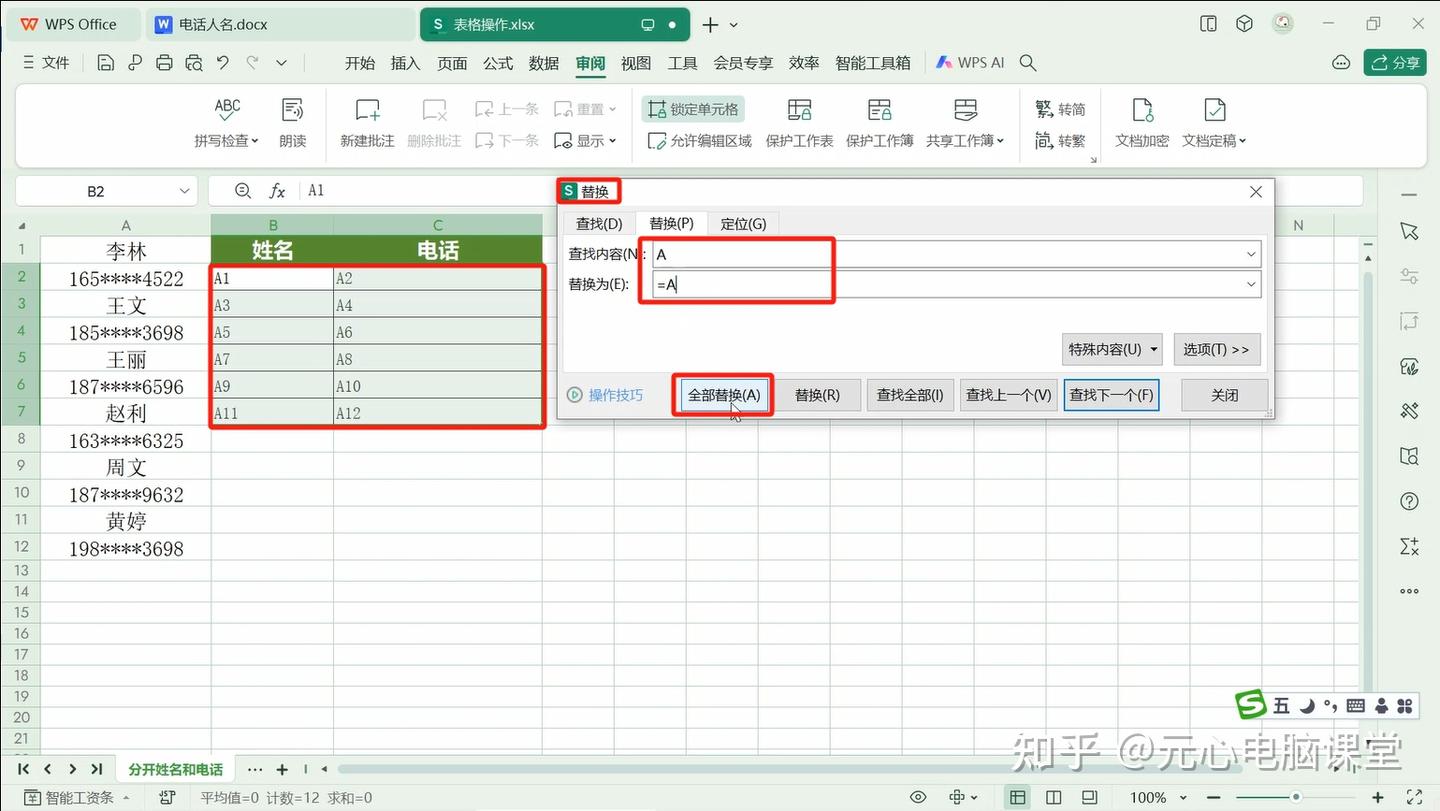Add a new sheet with plus icon
Viewport: 1440px width, 811px height.
click(282, 769)
